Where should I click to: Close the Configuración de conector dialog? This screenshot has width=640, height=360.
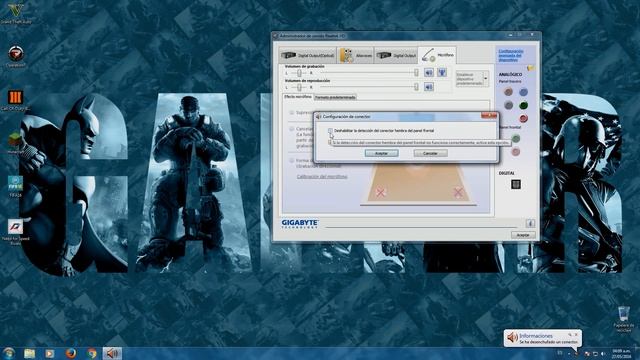pos(489,116)
